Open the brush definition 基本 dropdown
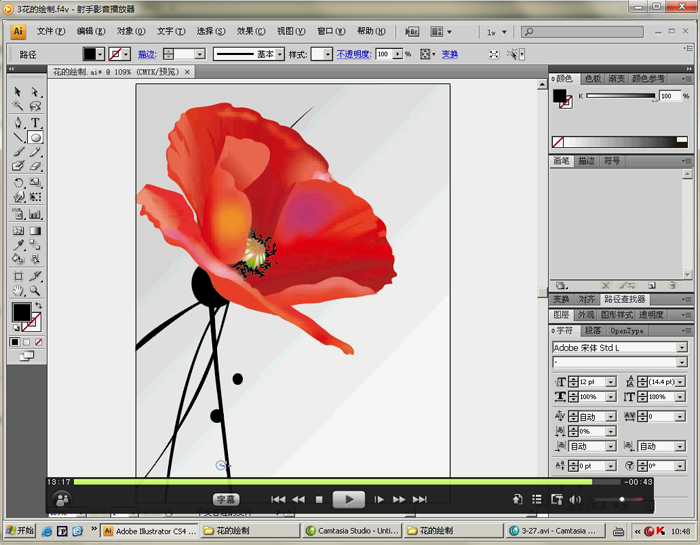700x545 pixels. point(280,54)
